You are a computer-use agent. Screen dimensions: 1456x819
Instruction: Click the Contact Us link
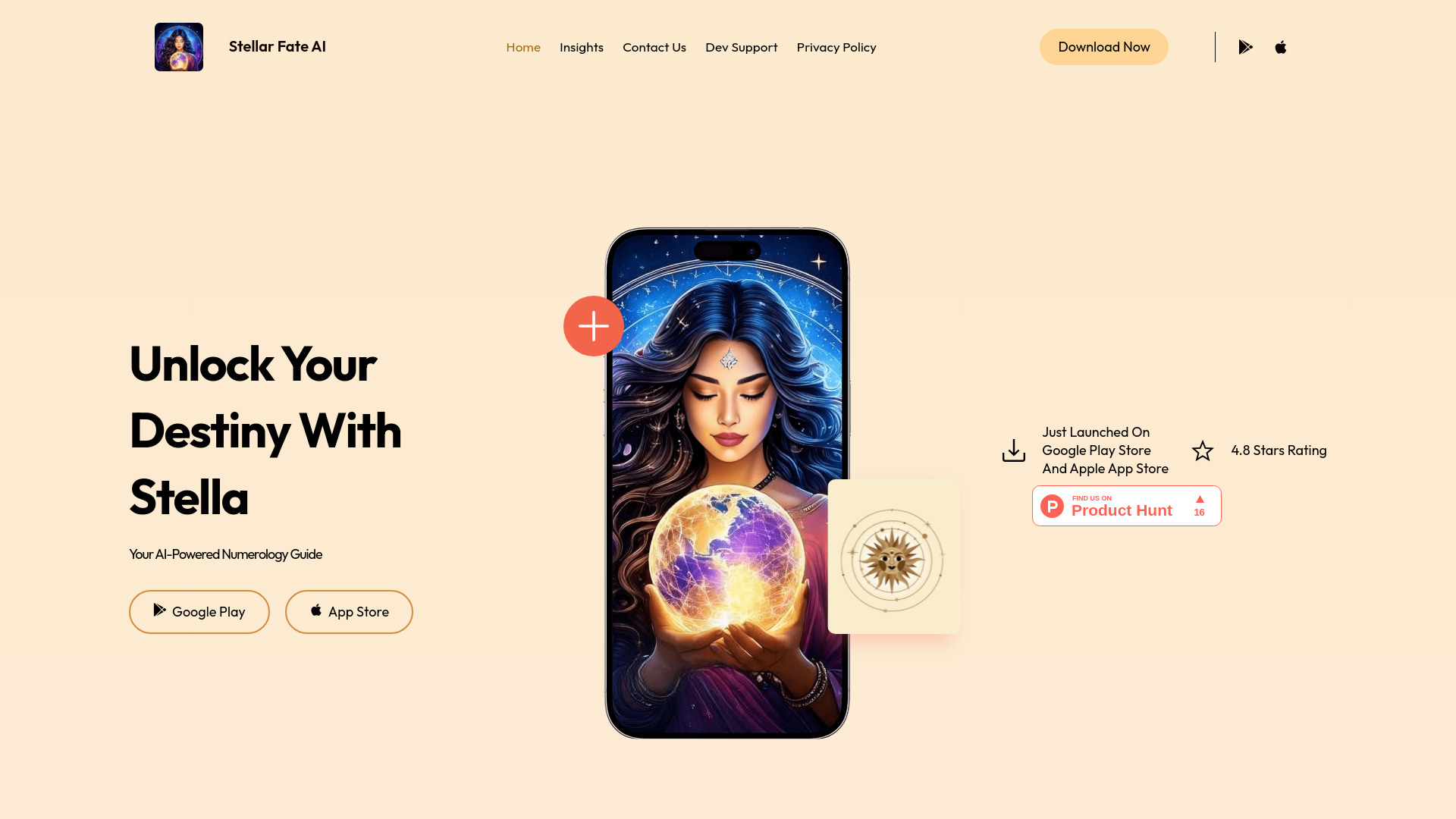654,46
